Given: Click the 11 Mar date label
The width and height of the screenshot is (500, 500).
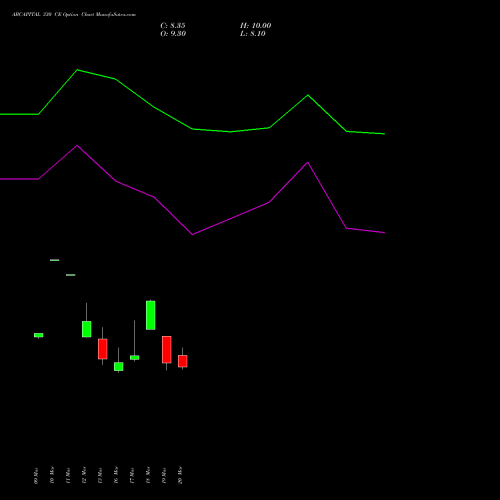Looking at the screenshot, I should click(x=68, y=476).
